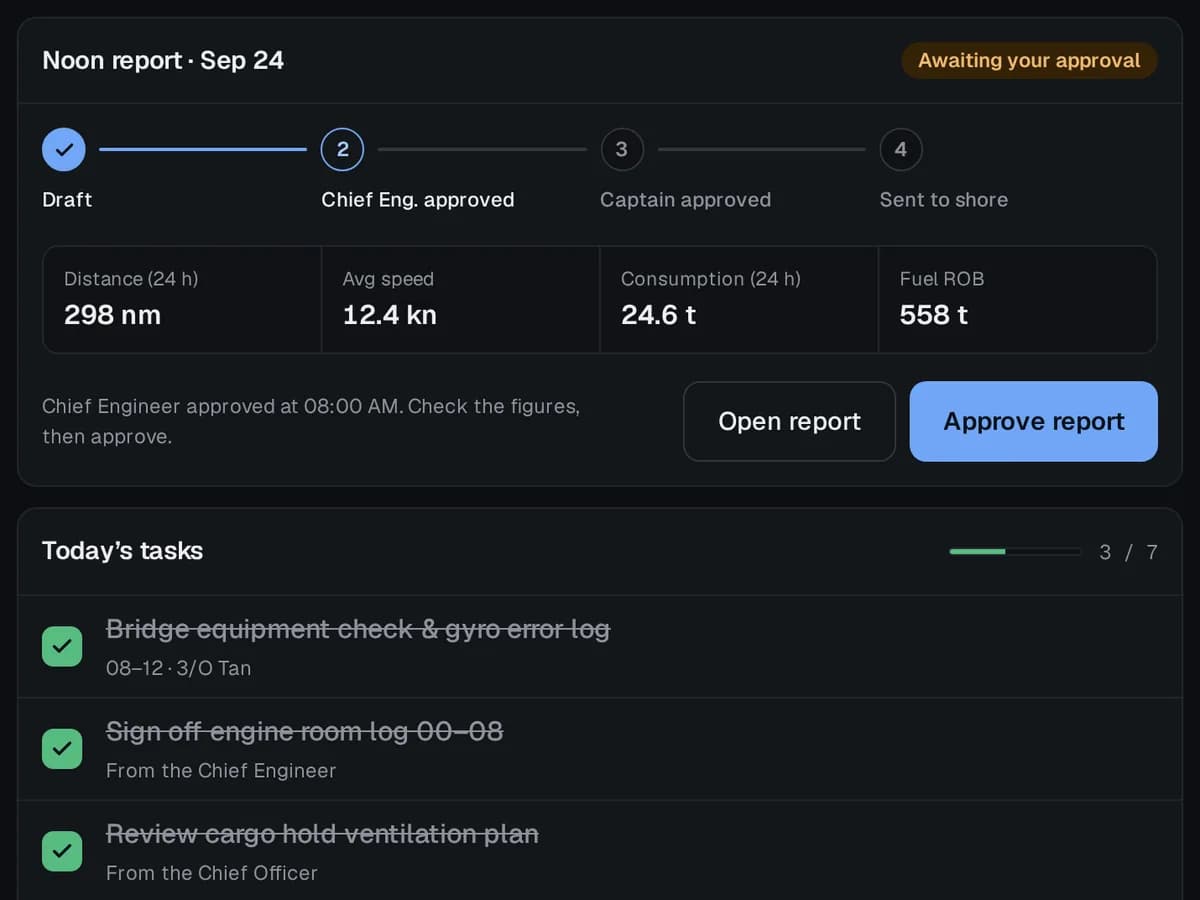This screenshot has width=1200, height=900.
Task: Click Sign off engine room log 00–08
Action: click(x=305, y=732)
